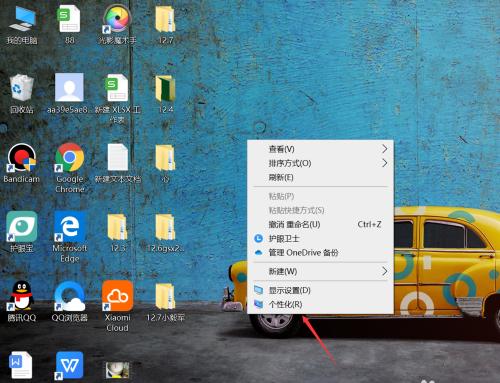
Task: Expand the 查看(V) submenu arrow
Action: pos(385,149)
